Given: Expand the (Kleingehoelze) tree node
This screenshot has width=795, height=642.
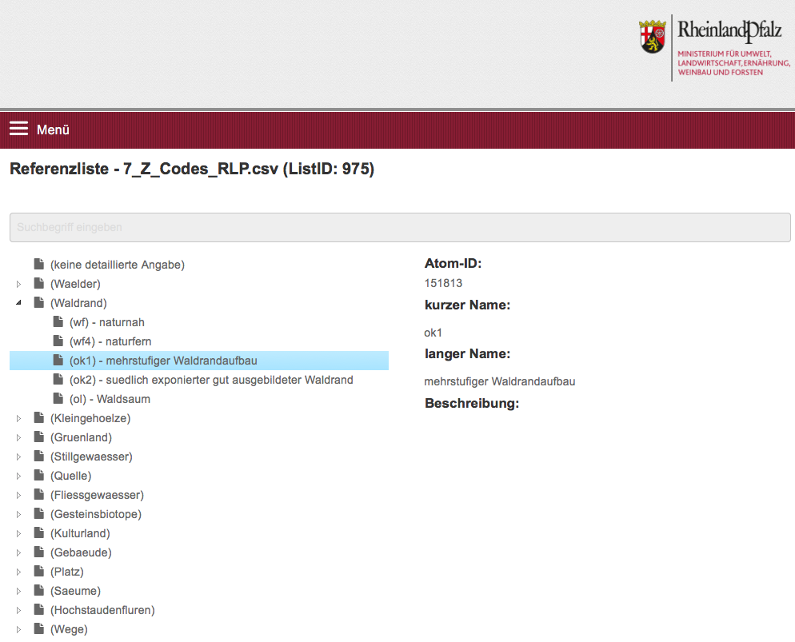Looking at the screenshot, I should [x=19, y=418].
